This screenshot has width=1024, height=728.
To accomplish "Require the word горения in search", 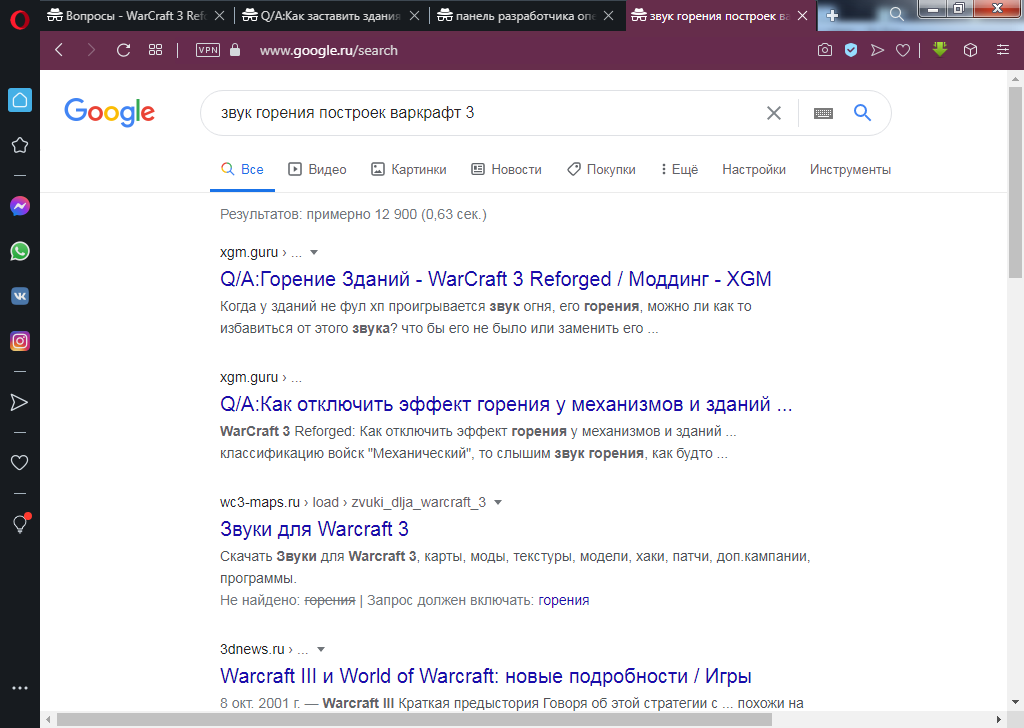I will click(x=564, y=601).
